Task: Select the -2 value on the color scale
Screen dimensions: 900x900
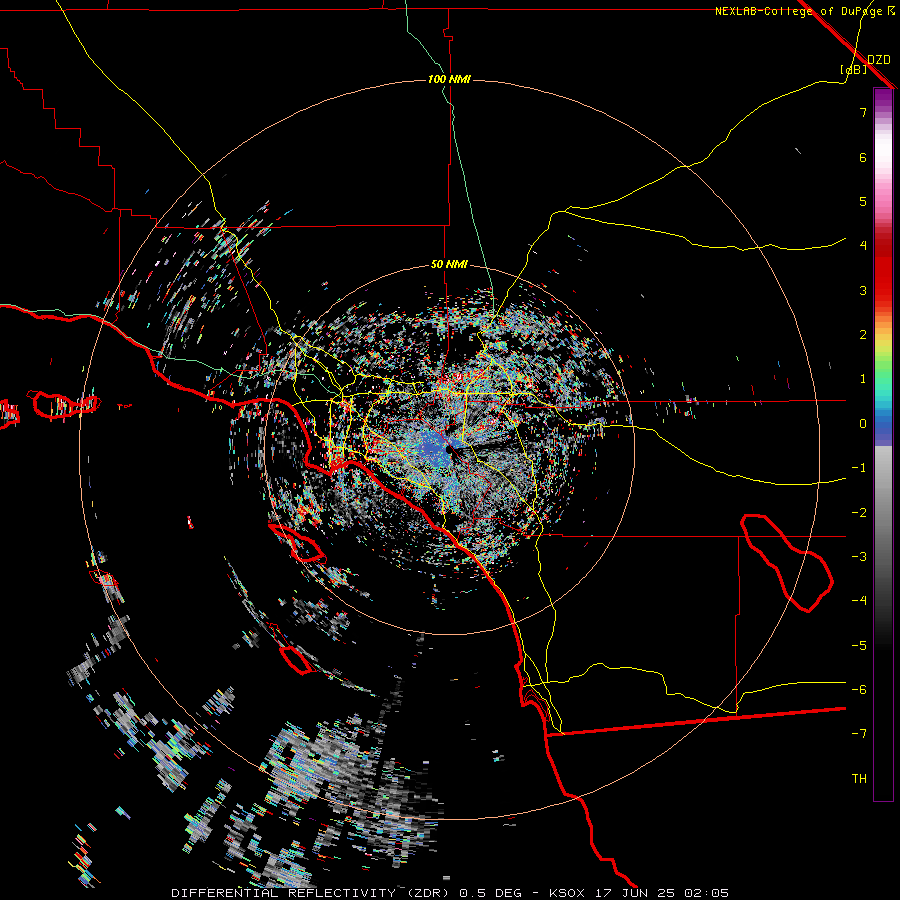Action: coord(859,513)
